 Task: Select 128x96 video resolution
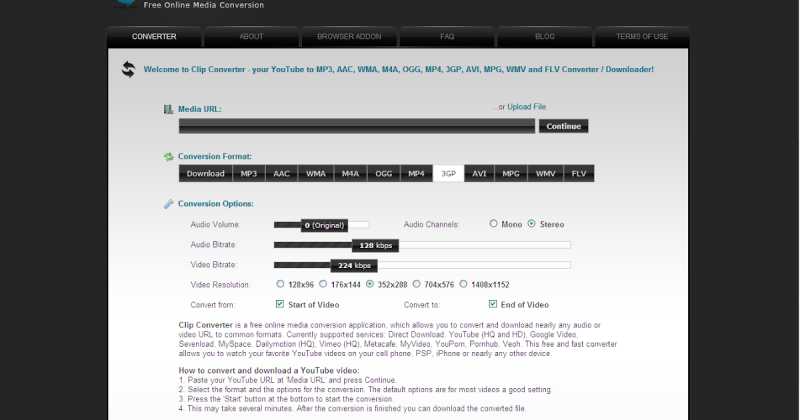(280, 284)
